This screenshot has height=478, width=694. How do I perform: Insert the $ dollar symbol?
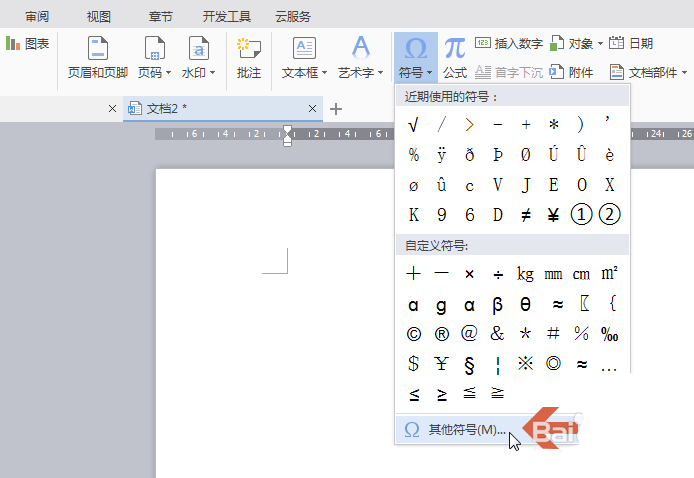pyautogui.click(x=413, y=363)
